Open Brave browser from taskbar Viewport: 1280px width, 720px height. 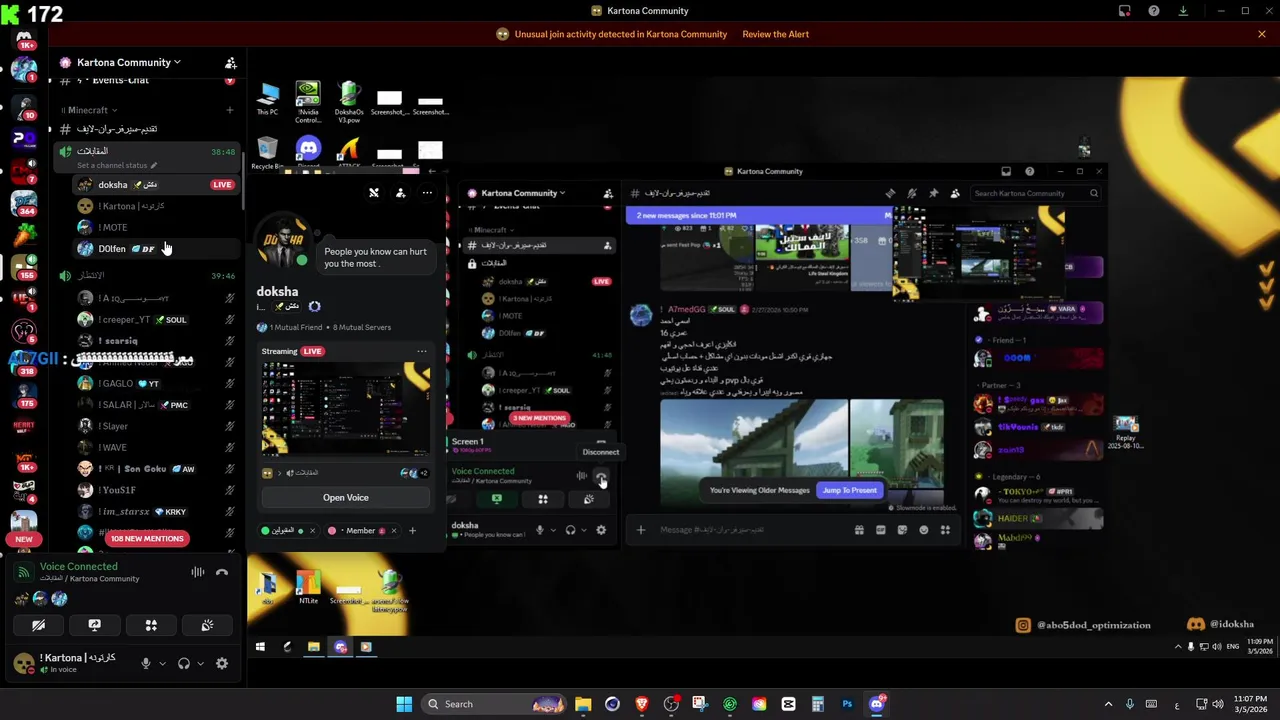pyautogui.click(x=641, y=704)
